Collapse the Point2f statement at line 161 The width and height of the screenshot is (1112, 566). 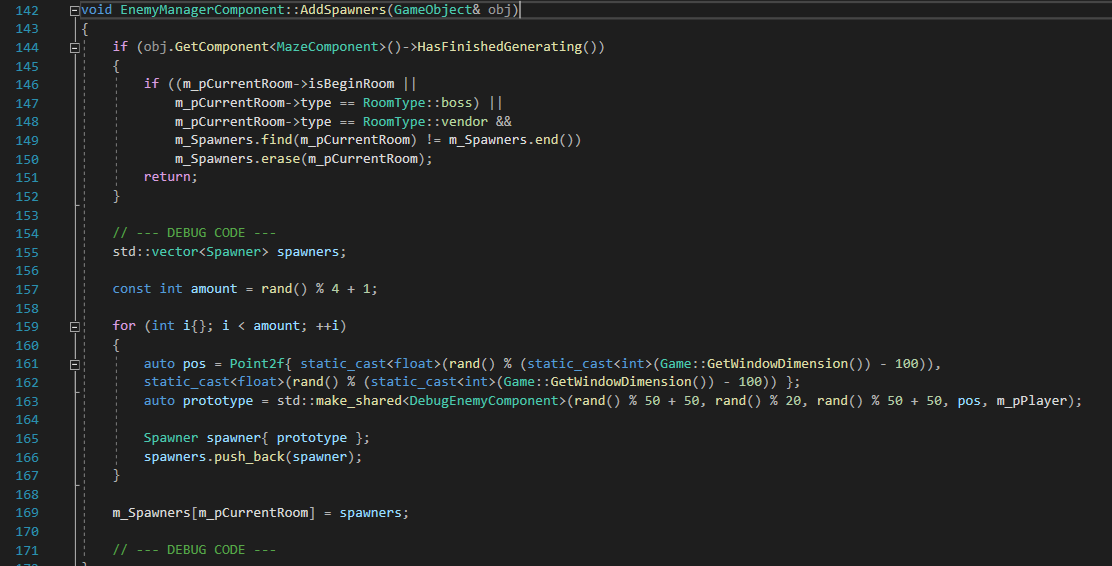coord(74,365)
